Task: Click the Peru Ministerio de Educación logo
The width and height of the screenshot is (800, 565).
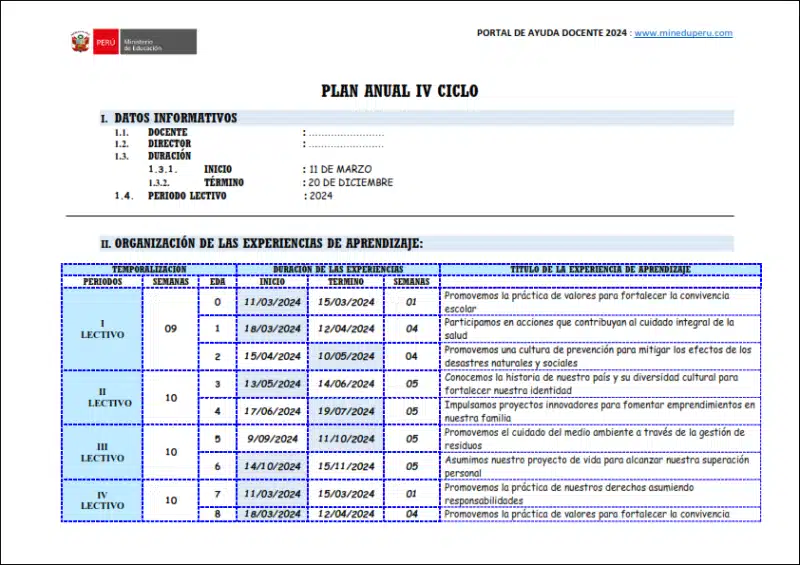Action: coord(132,42)
